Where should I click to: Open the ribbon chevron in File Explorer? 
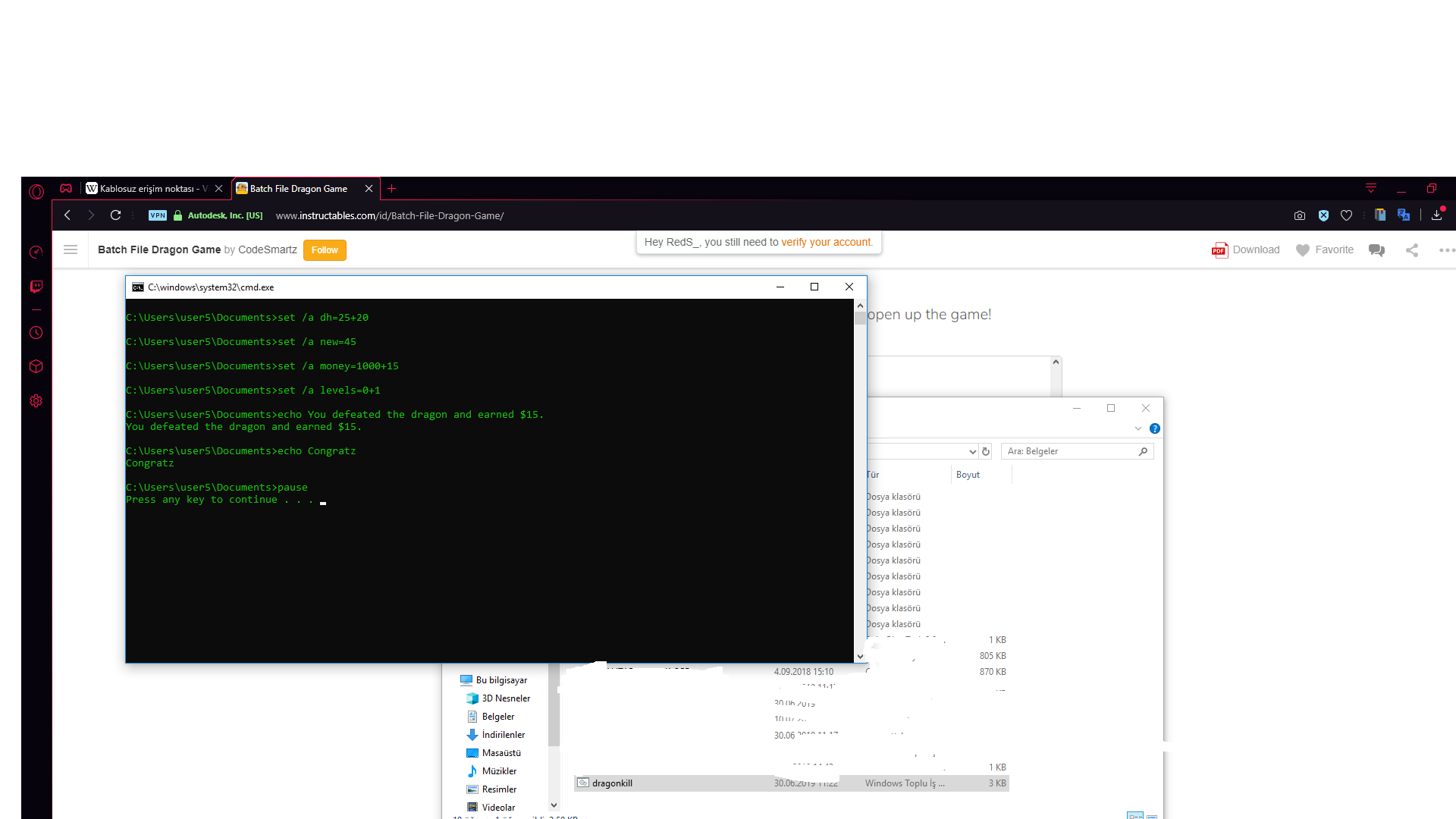[1138, 428]
